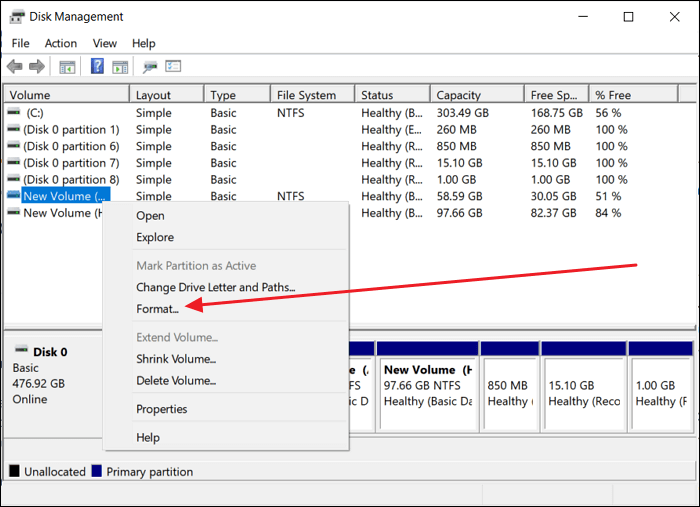Sort by the Type column header
The height and width of the screenshot is (507, 700).
(x=238, y=95)
